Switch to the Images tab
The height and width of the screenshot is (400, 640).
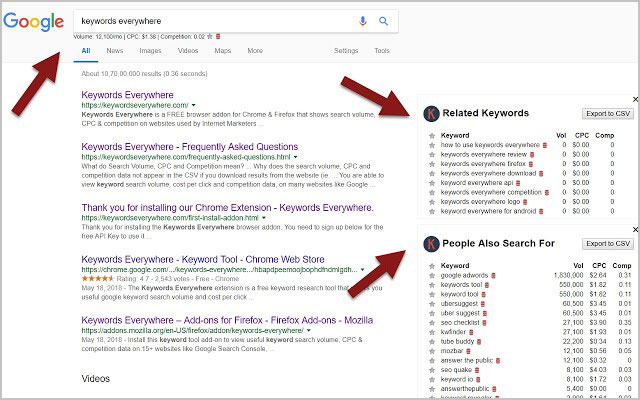[150, 51]
